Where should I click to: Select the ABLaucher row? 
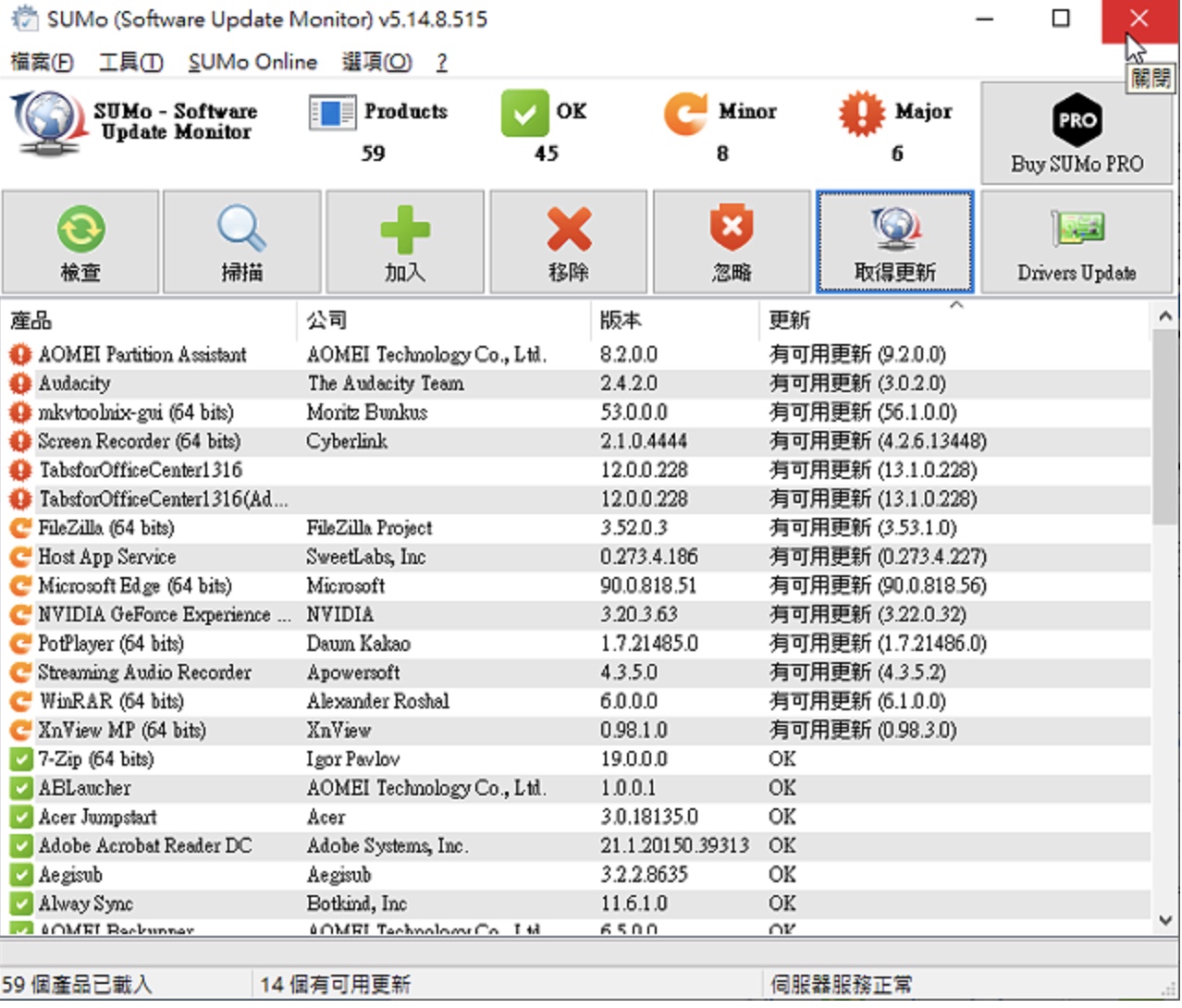click(x=576, y=789)
